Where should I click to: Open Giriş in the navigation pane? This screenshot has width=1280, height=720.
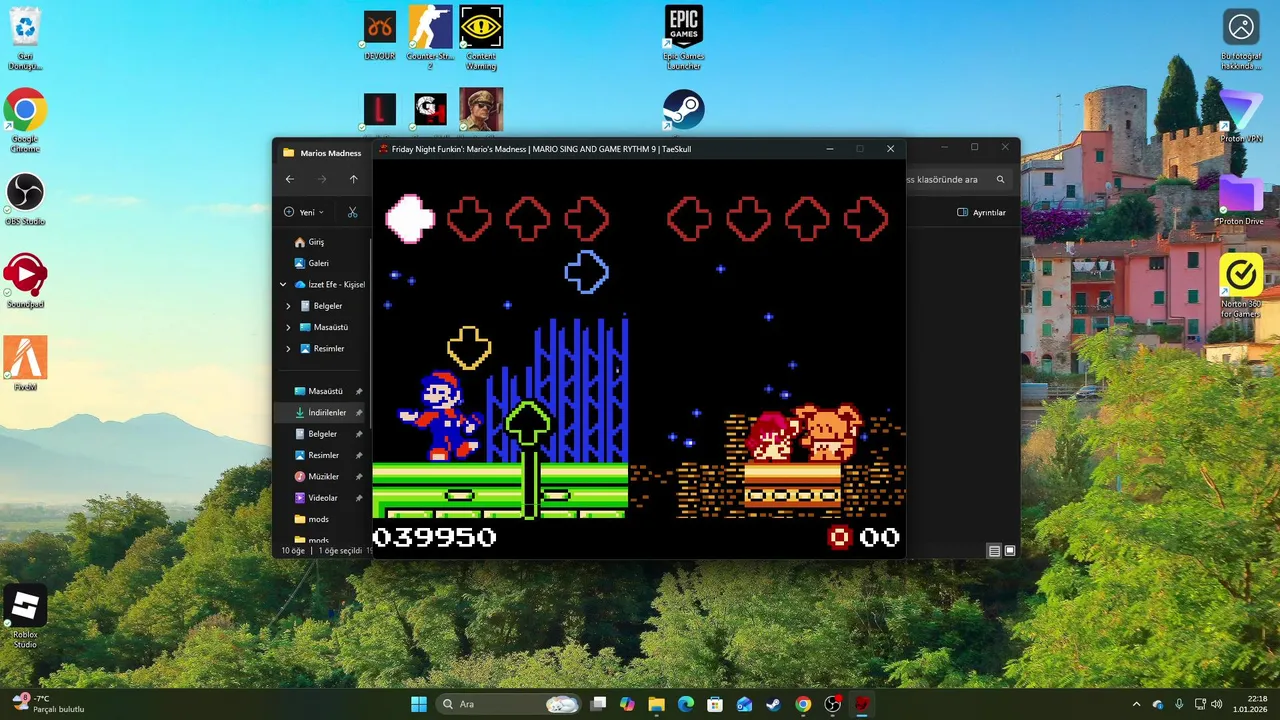click(309, 242)
